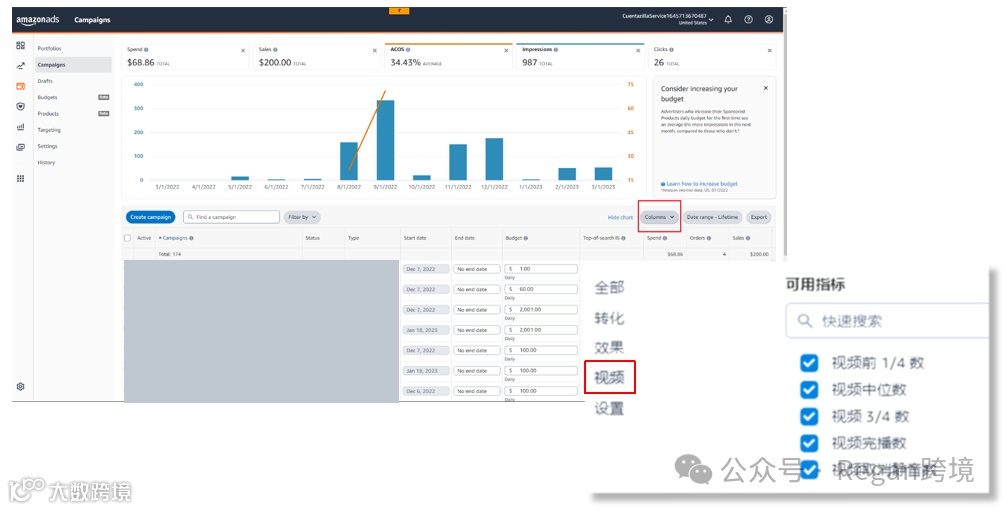Image resolution: width=1006 pixels, height=510 pixels.
Task: Click the Create campaign button
Action: pos(150,217)
